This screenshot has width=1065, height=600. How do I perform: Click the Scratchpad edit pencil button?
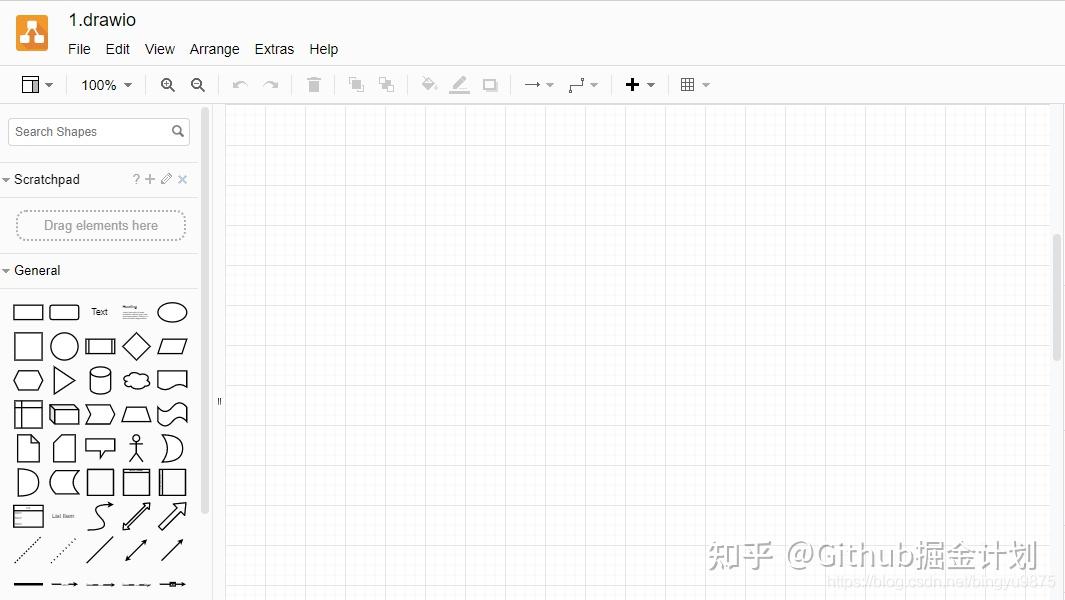(166, 179)
